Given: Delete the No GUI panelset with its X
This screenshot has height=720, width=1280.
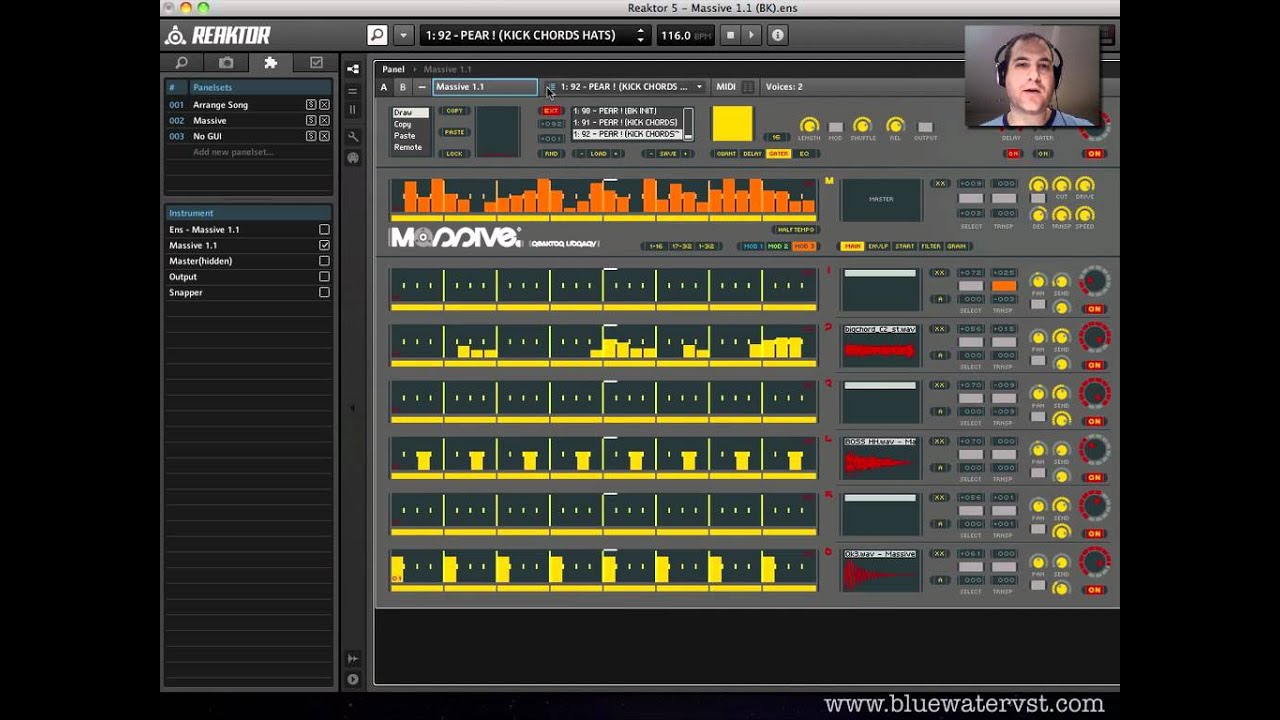Looking at the screenshot, I should 324,136.
